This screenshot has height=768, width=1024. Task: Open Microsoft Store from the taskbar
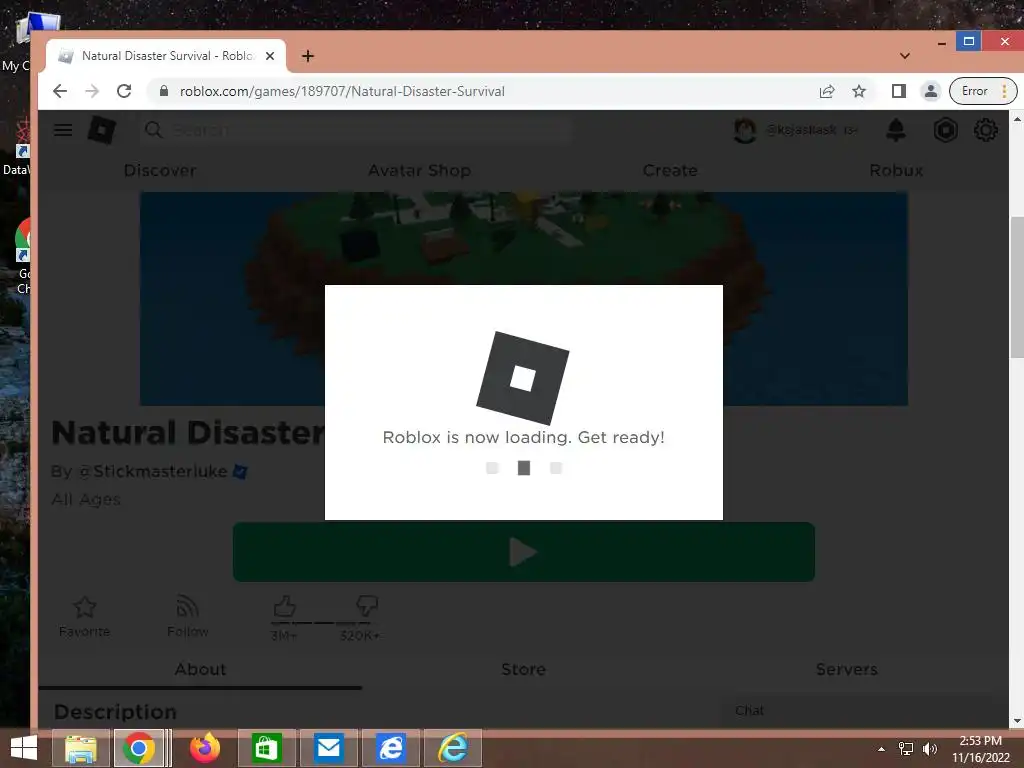pos(266,748)
